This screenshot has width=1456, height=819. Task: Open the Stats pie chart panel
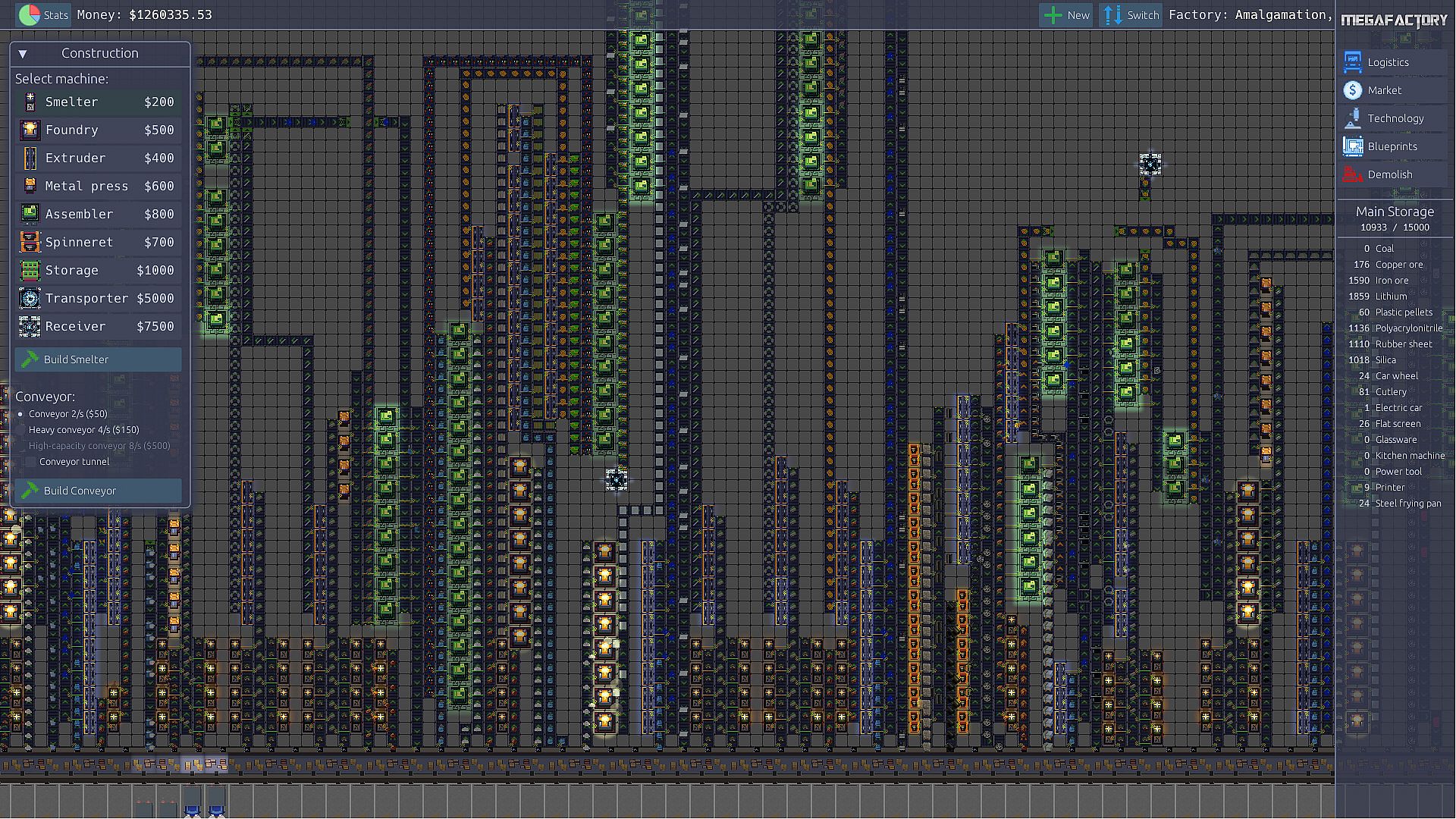point(42,14)
